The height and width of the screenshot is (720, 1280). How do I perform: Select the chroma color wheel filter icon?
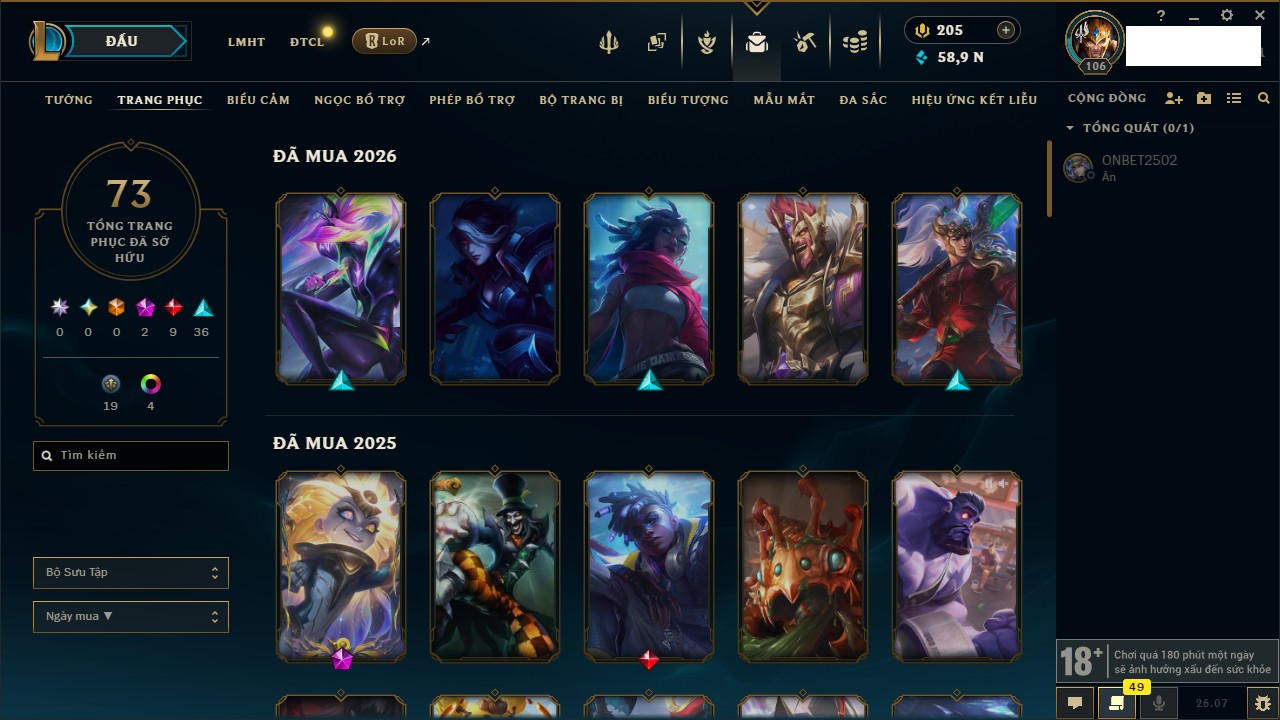click(151, 384)
